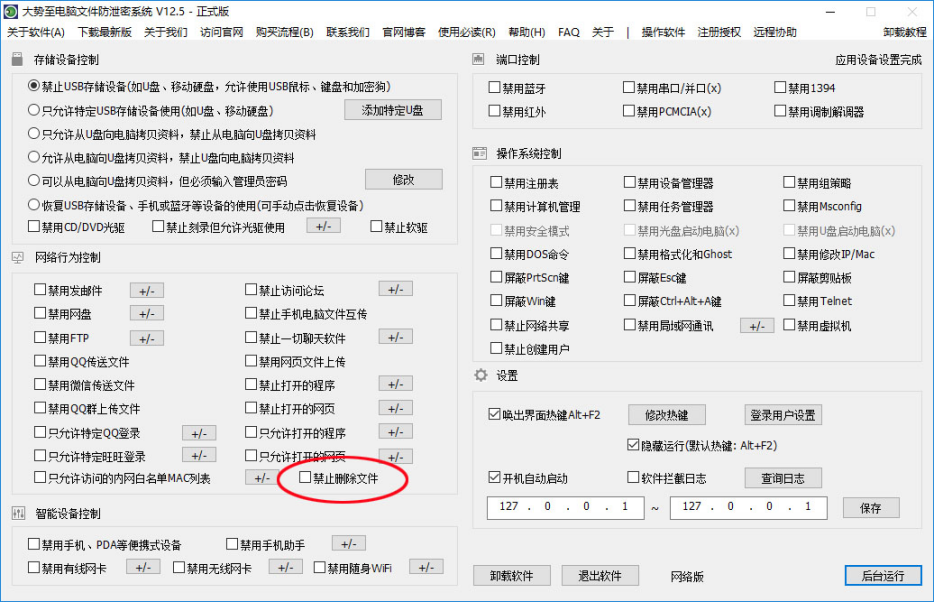Click the app icon in the title bar
This screenshot has height=602, width=935.
(11, 11)
